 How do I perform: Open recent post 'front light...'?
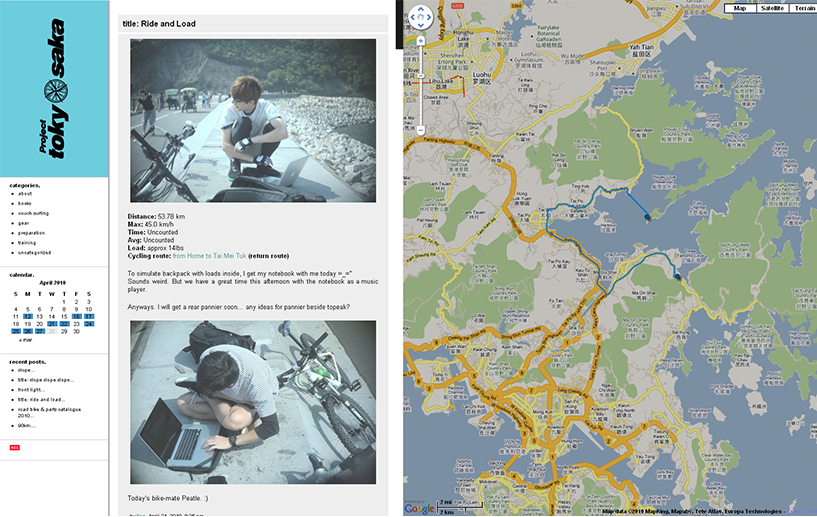click(31, 390)
